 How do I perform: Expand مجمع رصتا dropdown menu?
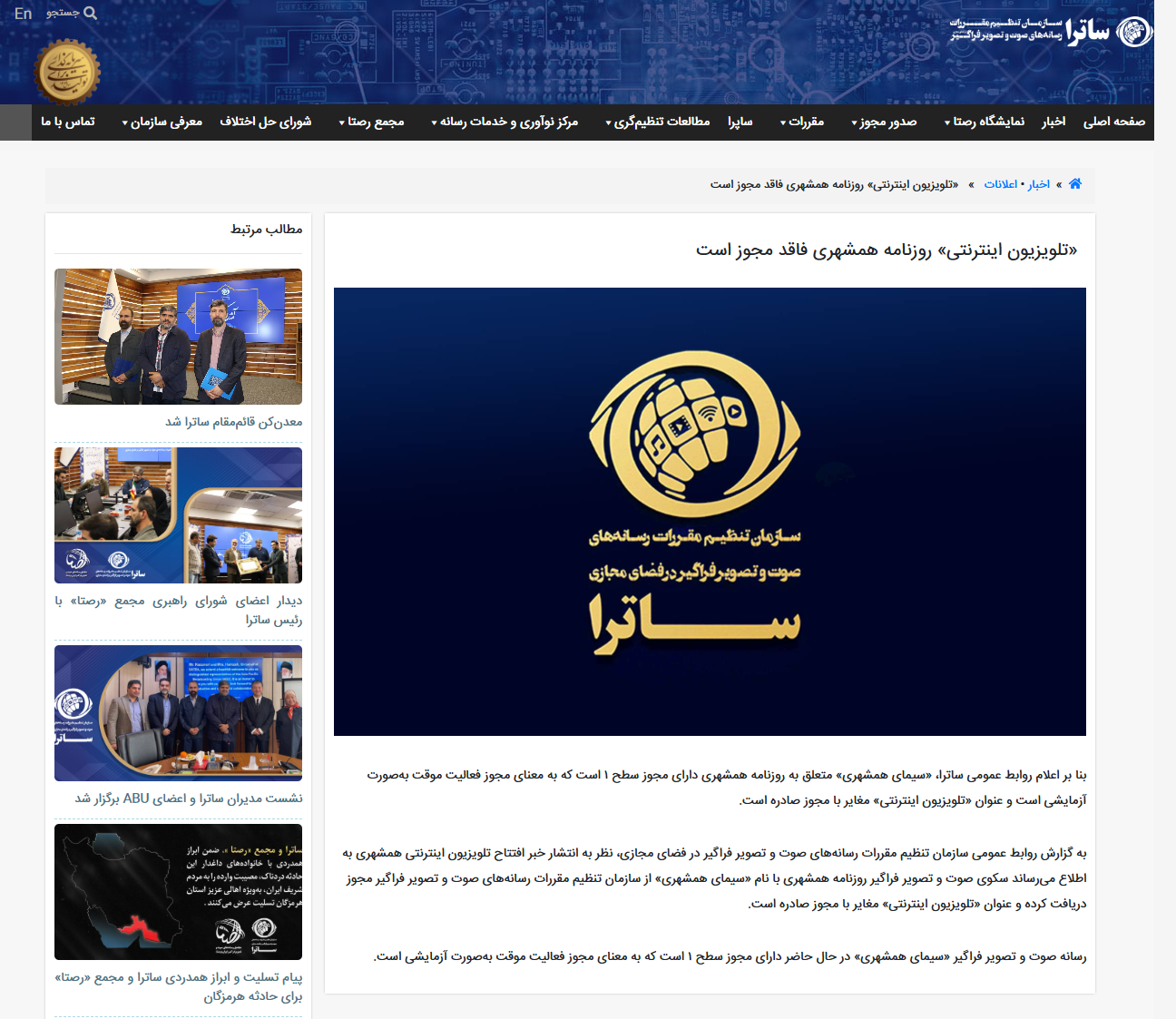point(372,122)
